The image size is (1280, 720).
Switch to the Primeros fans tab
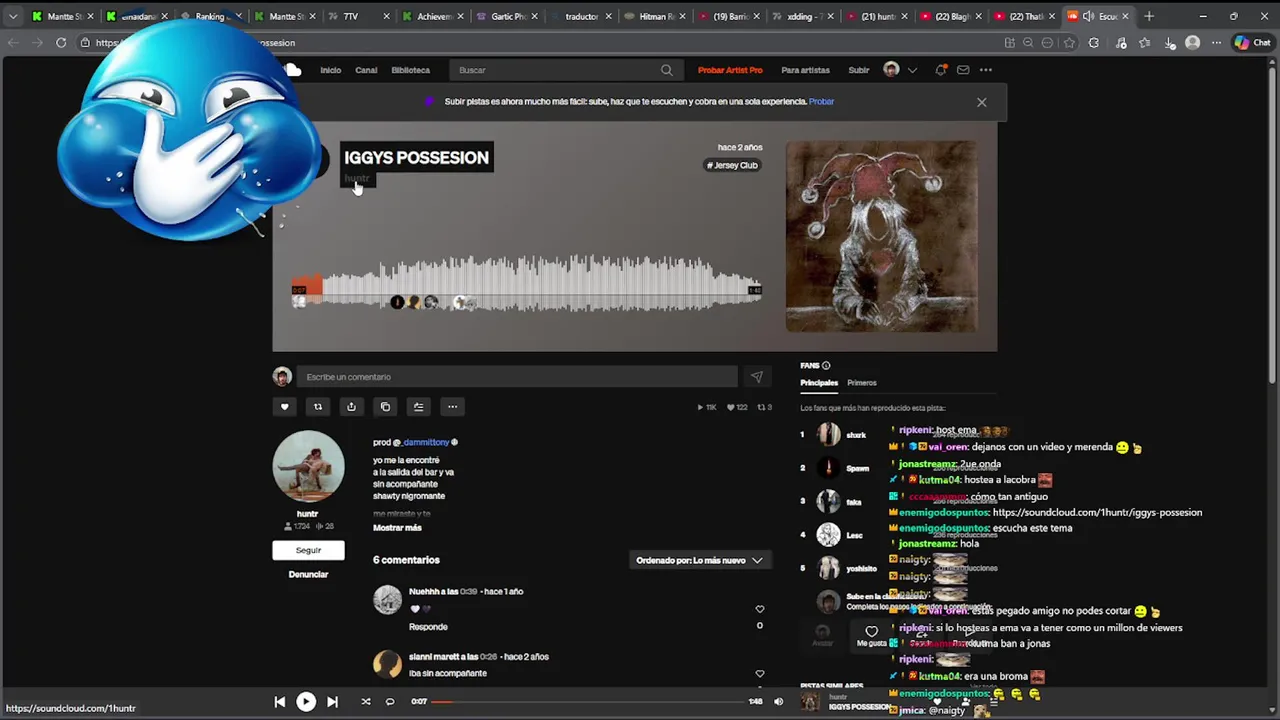click(862, 383)
